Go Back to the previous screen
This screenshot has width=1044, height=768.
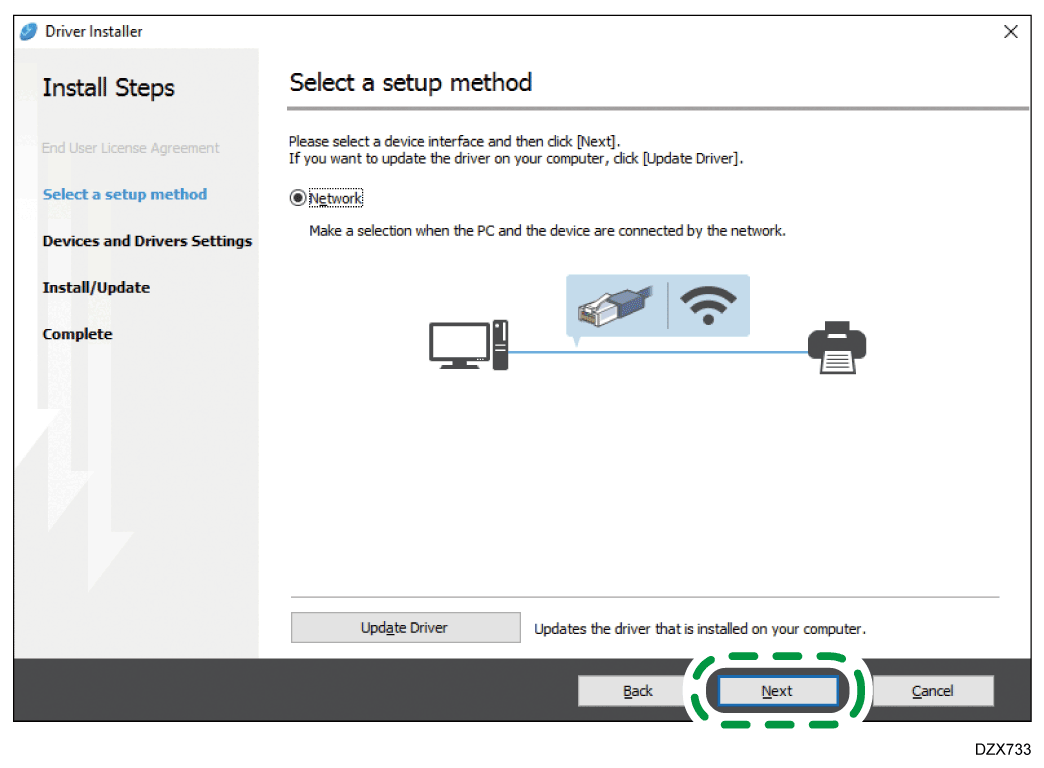point(638,691)
